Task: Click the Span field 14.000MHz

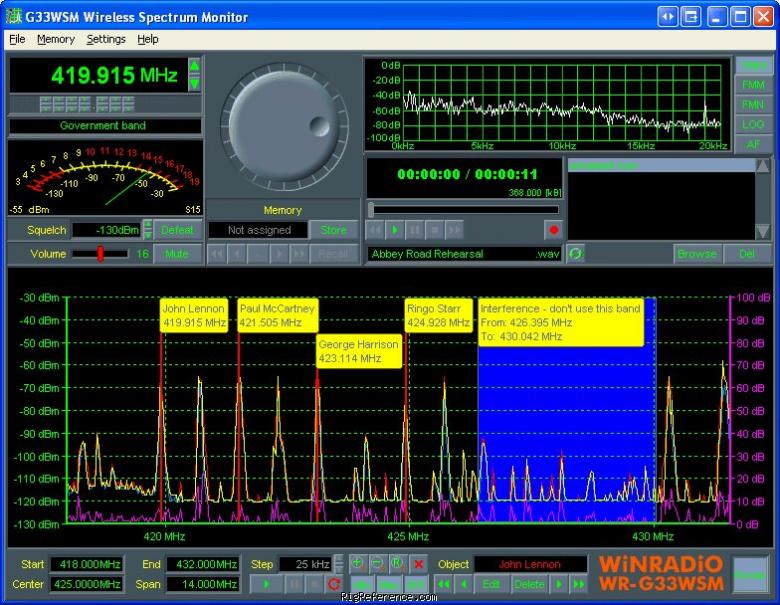Action: click(x=203, y=584)
